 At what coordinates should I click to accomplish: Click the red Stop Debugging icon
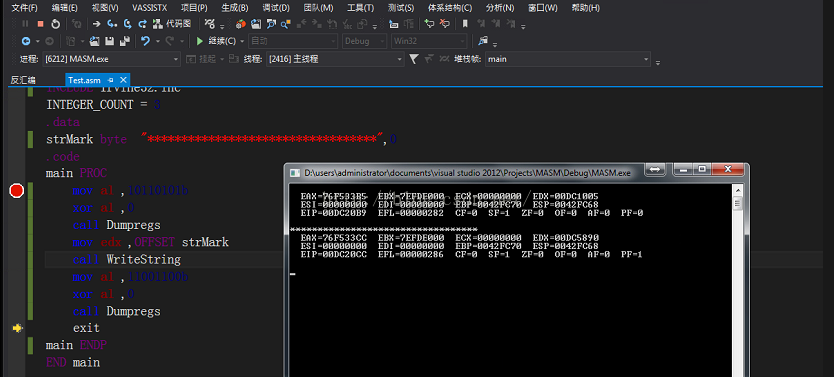(x=40, y=23)
